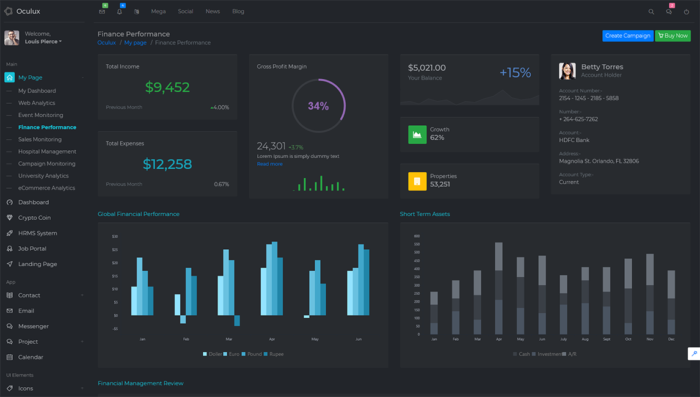Toggle Pound series in chart legend

pyautogui.click(x=251, y=354)
